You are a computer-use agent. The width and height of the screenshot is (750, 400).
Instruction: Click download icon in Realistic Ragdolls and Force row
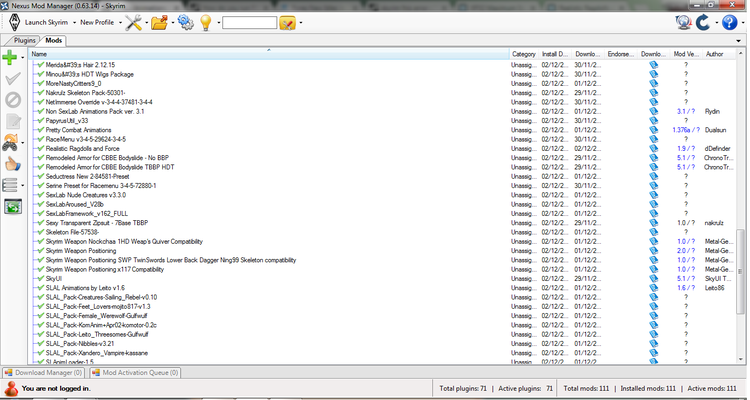[x=653, y=148]
